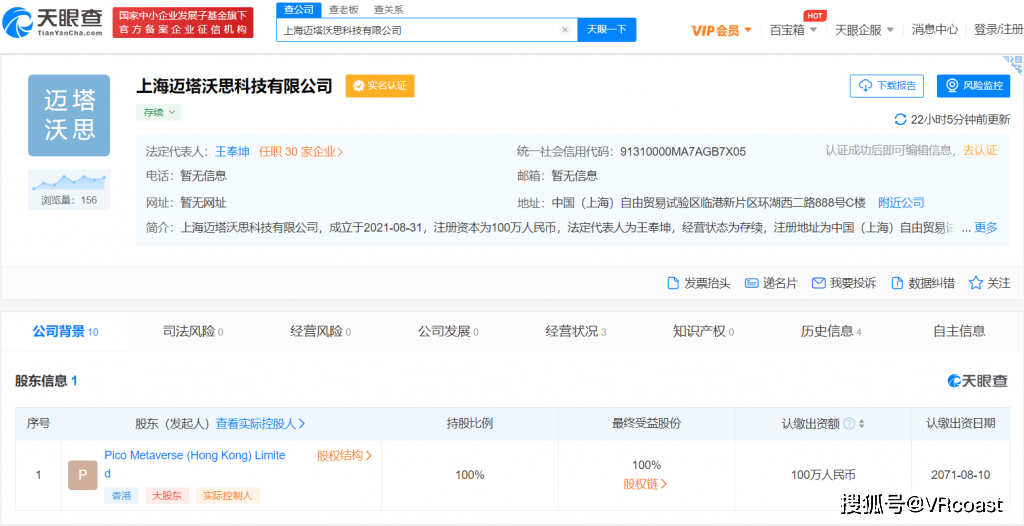Open the 经营风险 tab
The height and width of the screenshot is (526, 1024).
click(320, 331)
